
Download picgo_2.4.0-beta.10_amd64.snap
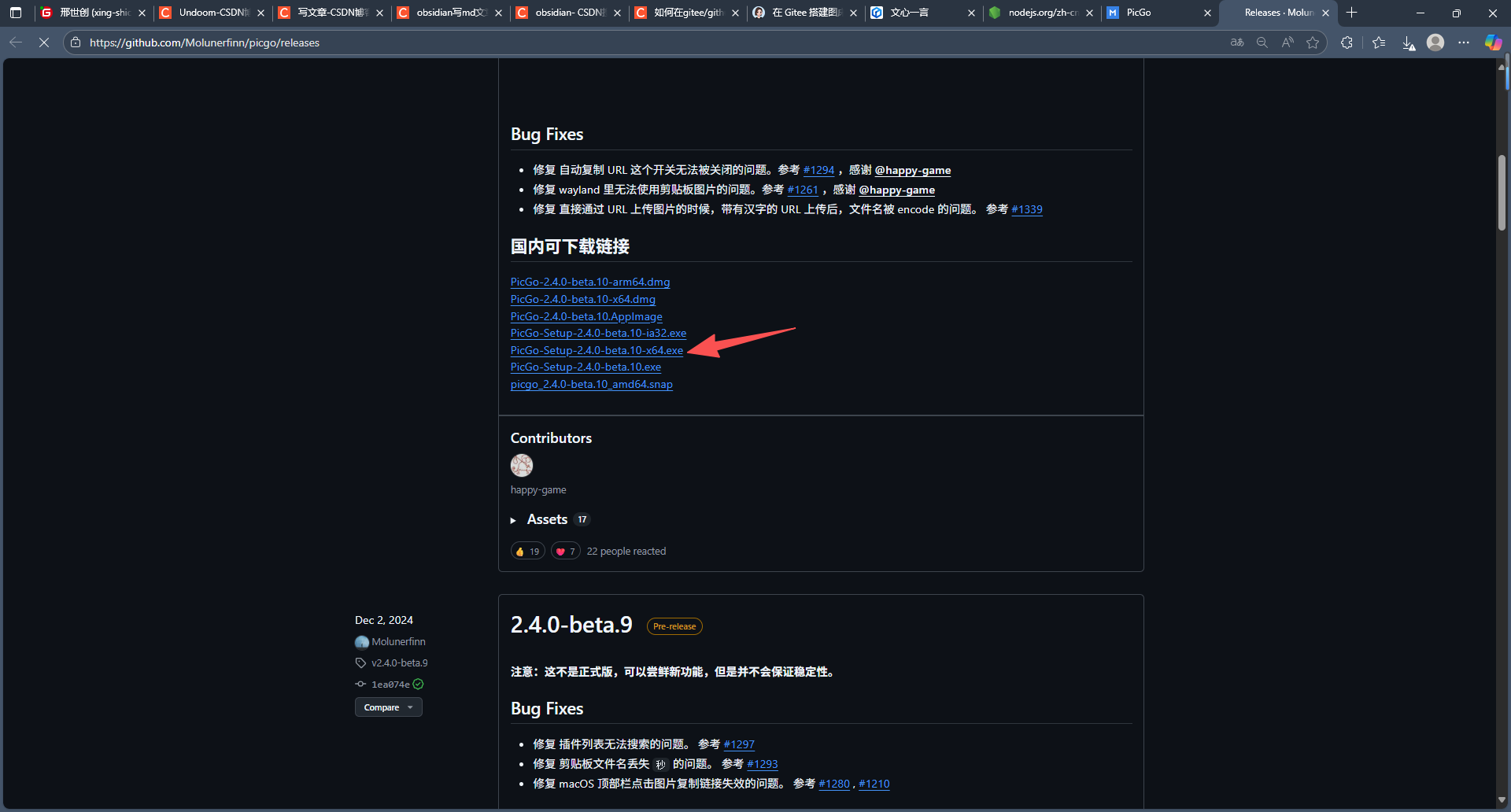(x=592, y=384)
